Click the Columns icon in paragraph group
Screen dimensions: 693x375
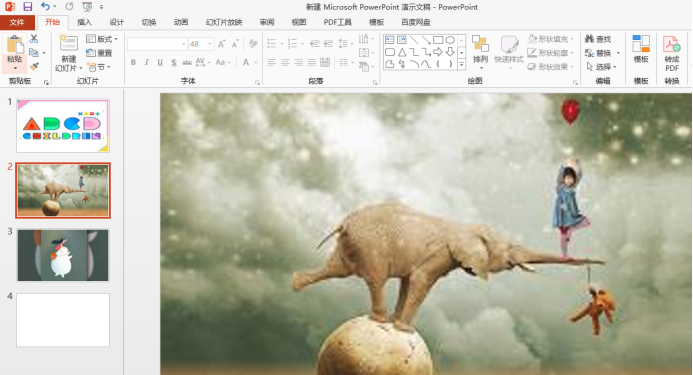(343, 63)
